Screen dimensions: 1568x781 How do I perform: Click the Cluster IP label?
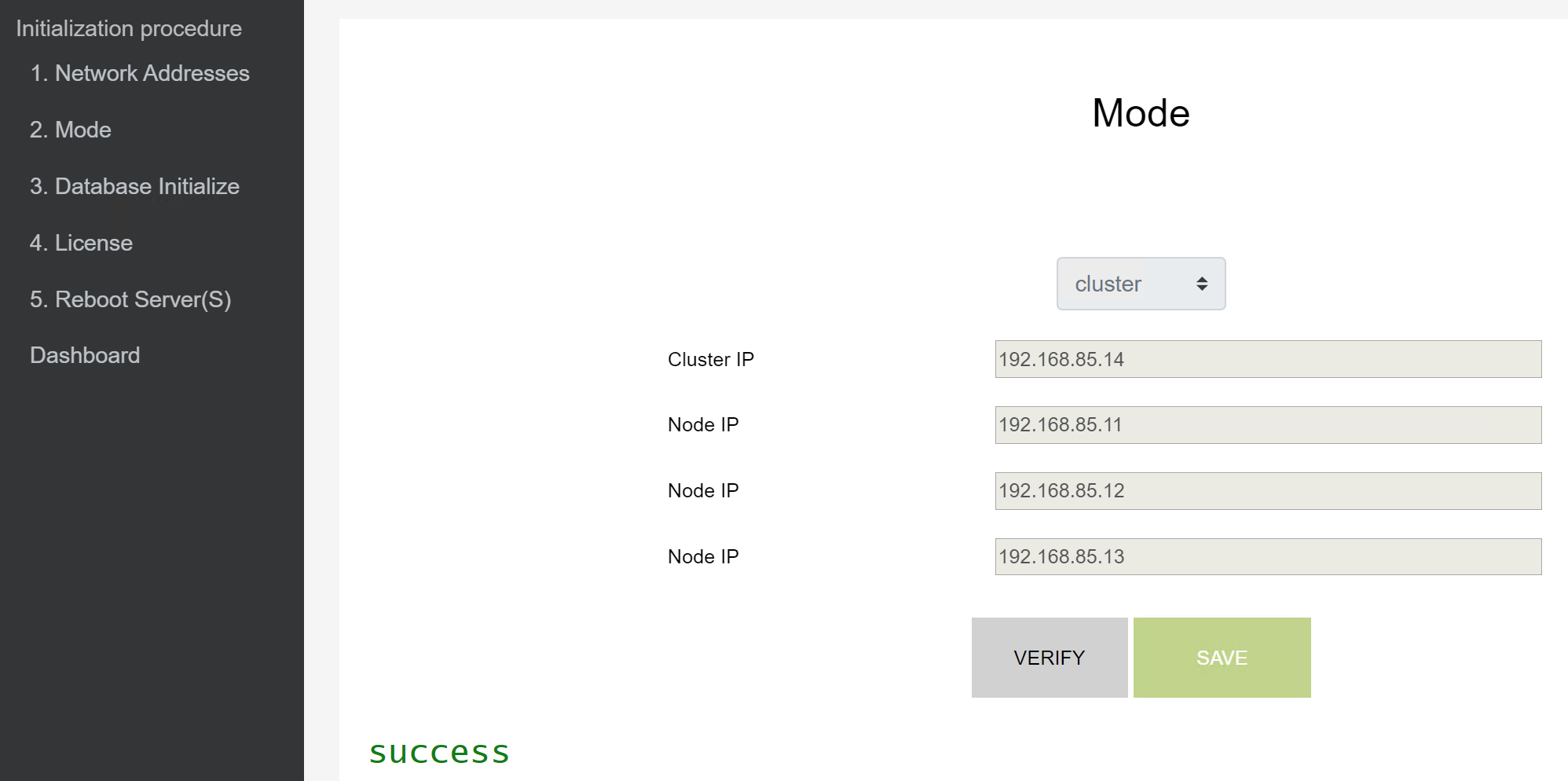click(711, 359)
